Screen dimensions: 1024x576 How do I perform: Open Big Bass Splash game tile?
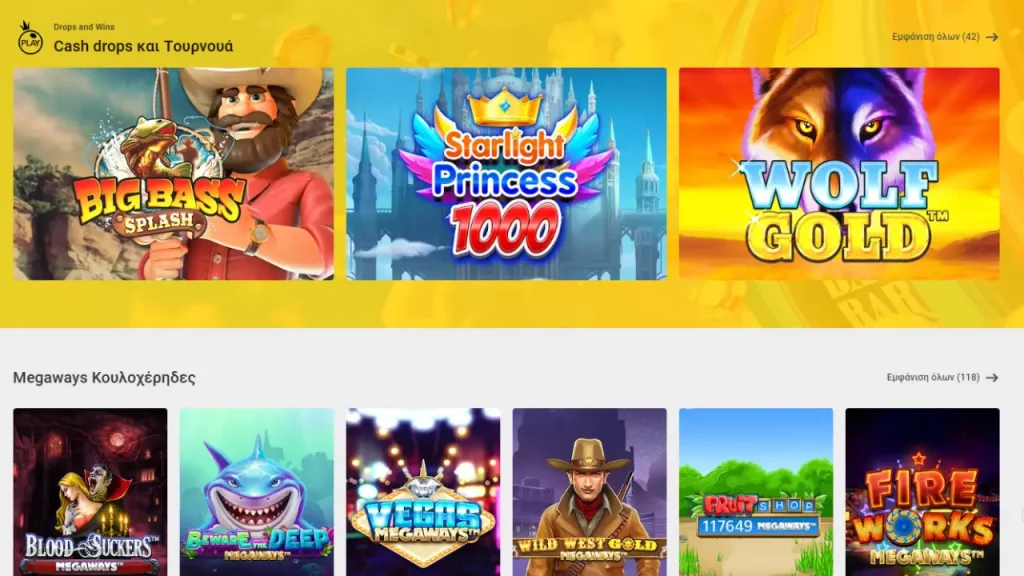point(173,174)
